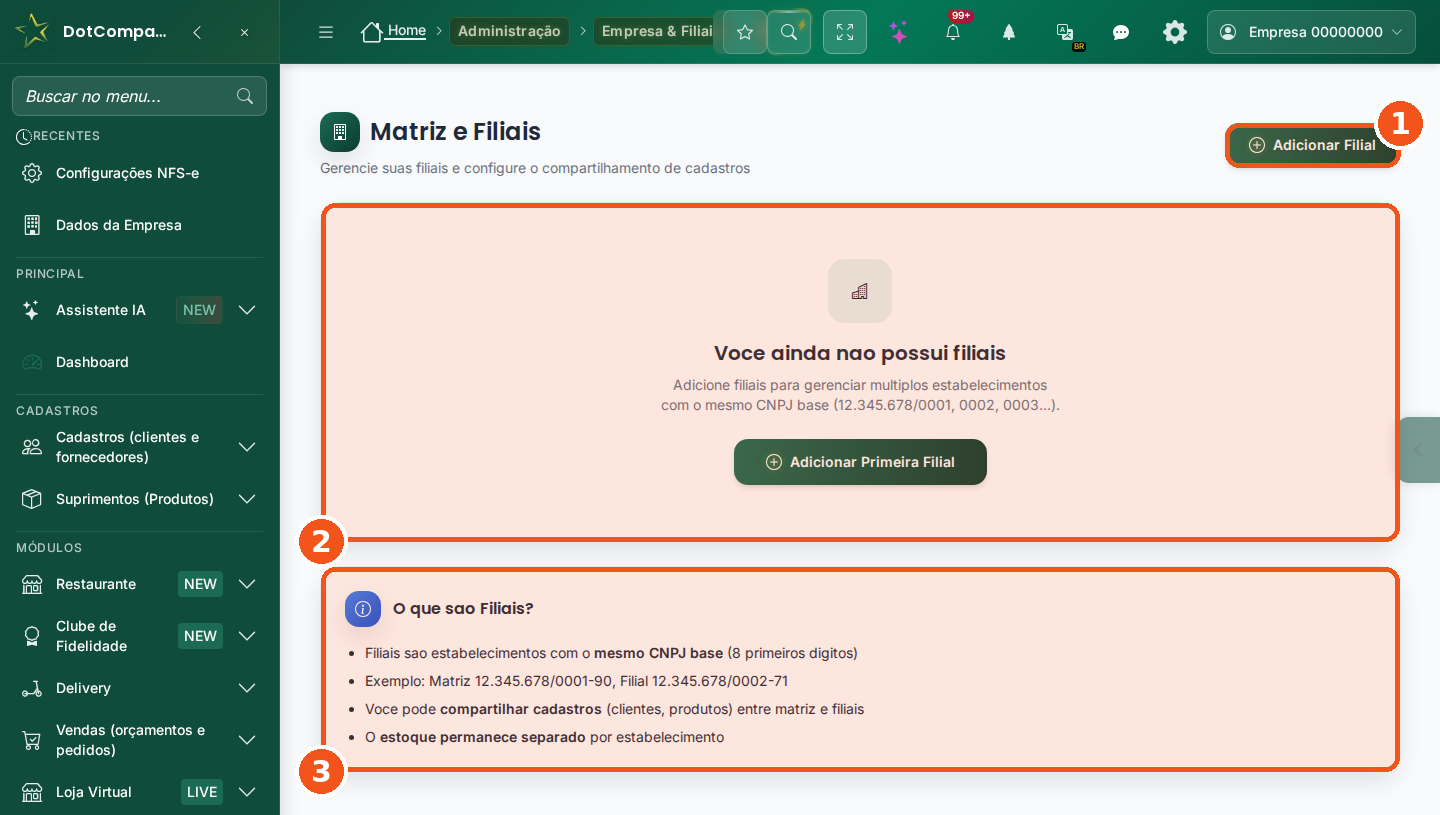This screenshot has height=815, width=1440.
Task: Click the "mesmo CNPJ base" bullet text
Action: tap(658, 653)
